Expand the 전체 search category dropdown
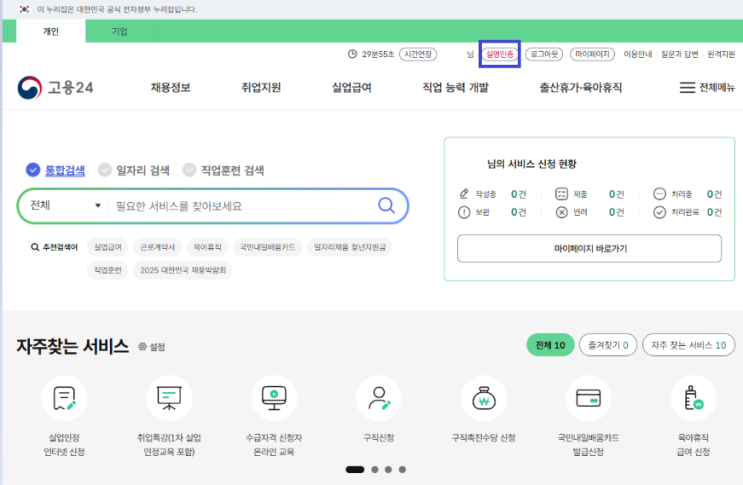743x485 pixels. tap(65, 206)
